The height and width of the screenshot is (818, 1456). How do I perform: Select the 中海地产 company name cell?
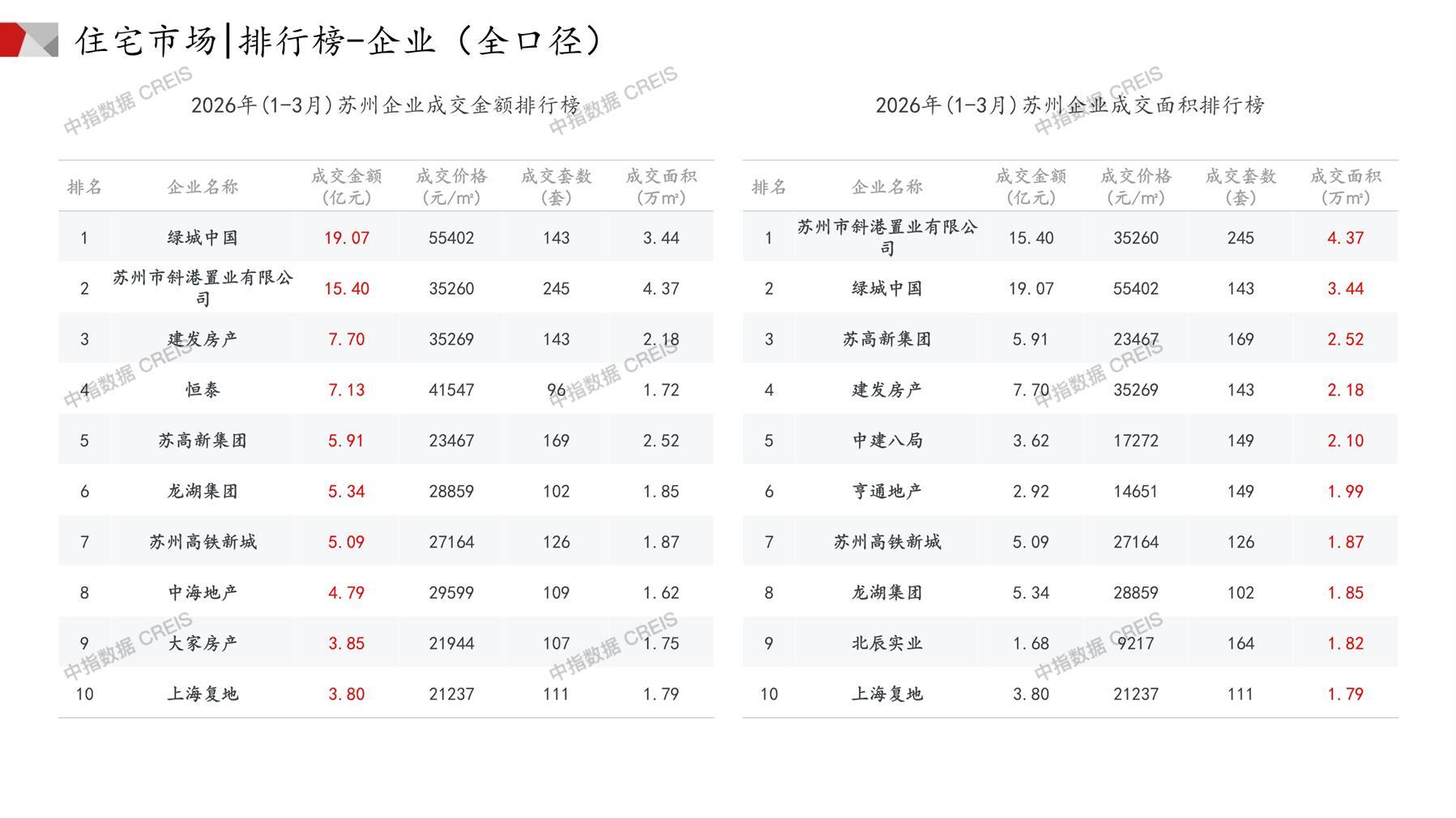click(x=203, y=592)
